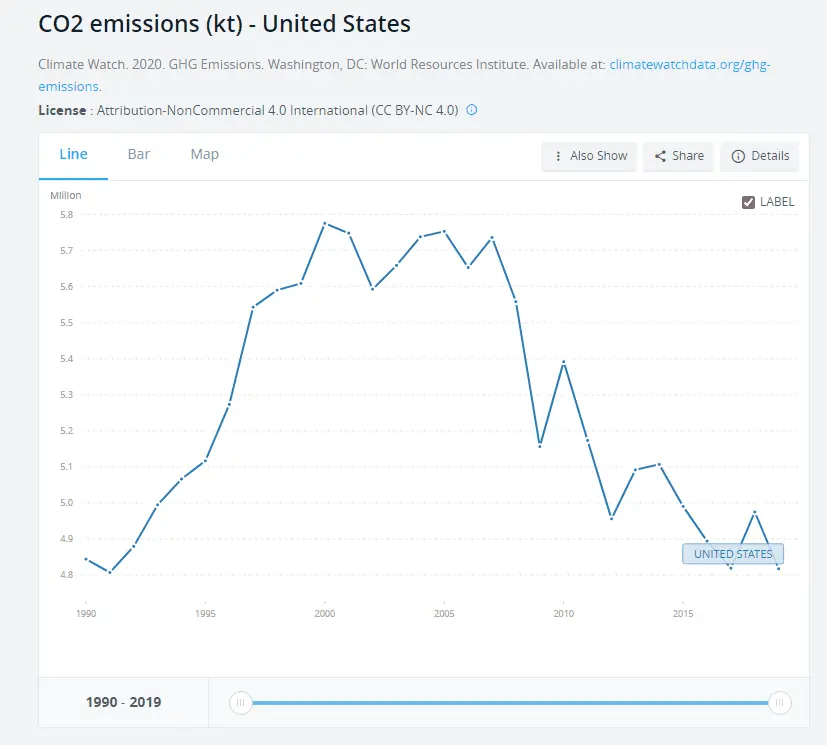Image resolution: width=827 pixels, height=745 pixels.
Task: Open the Share options
Action: pyautogui.click(x=678, y=156)
